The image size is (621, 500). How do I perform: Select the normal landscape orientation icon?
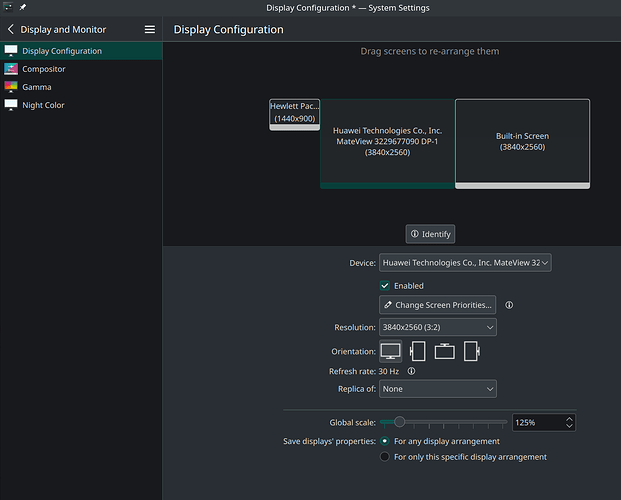(391, 351)
